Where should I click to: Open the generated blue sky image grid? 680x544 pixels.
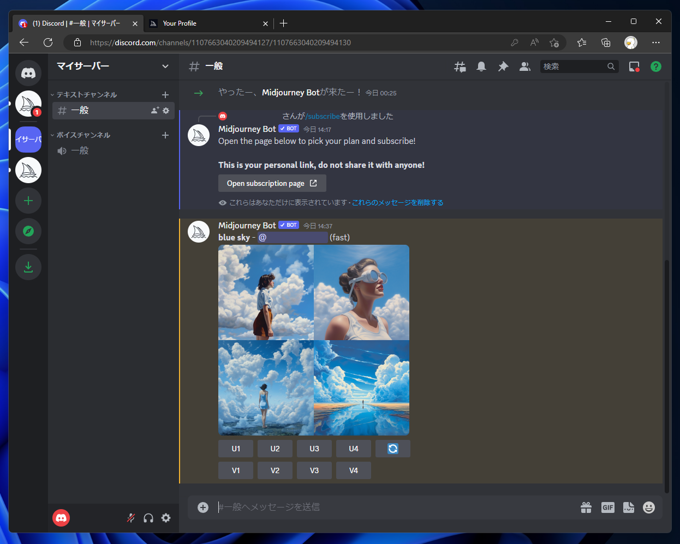point(314,340)
